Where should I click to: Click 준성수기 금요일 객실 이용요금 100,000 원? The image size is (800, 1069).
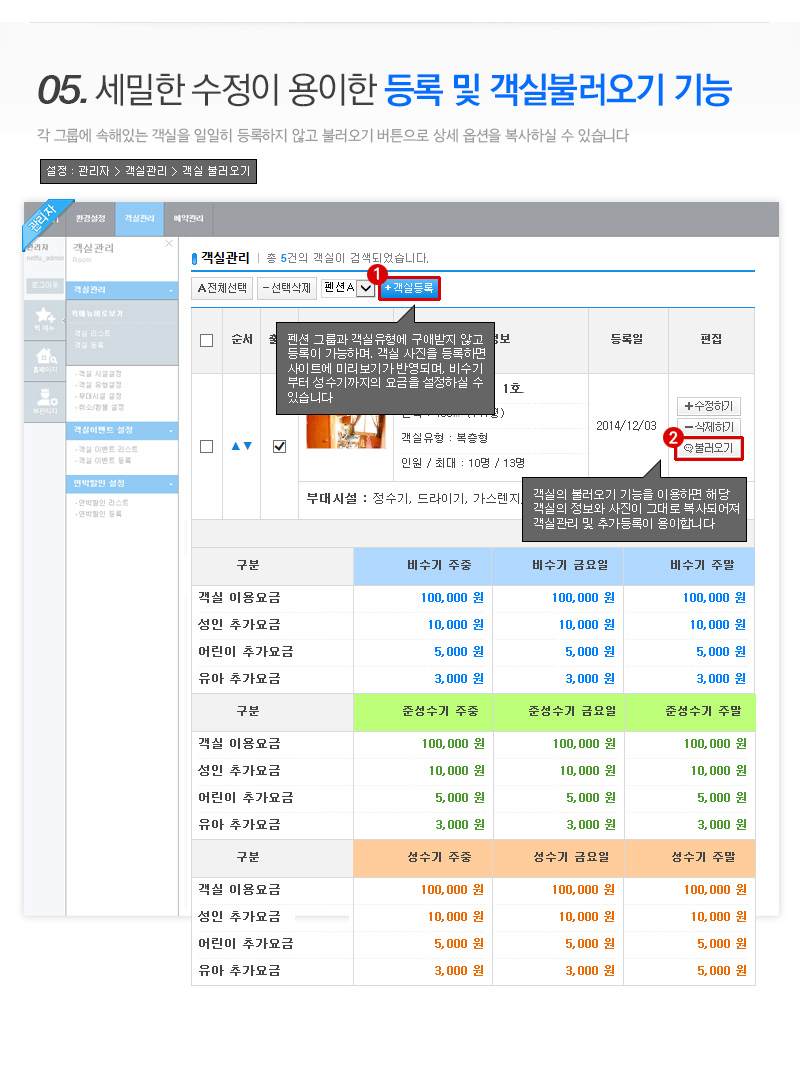584,744
